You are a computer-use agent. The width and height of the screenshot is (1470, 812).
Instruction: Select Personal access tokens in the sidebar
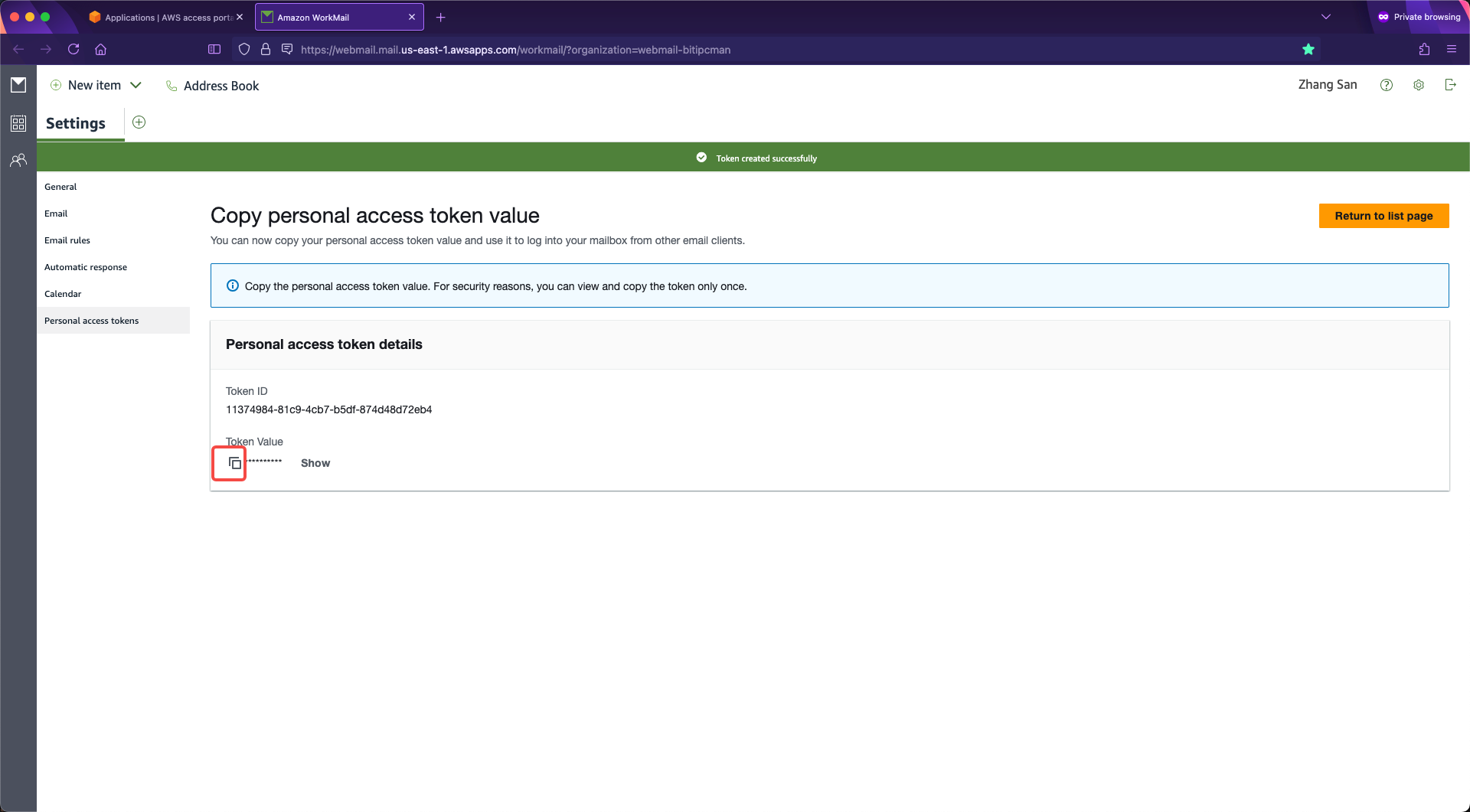click(x=113, y=321)
